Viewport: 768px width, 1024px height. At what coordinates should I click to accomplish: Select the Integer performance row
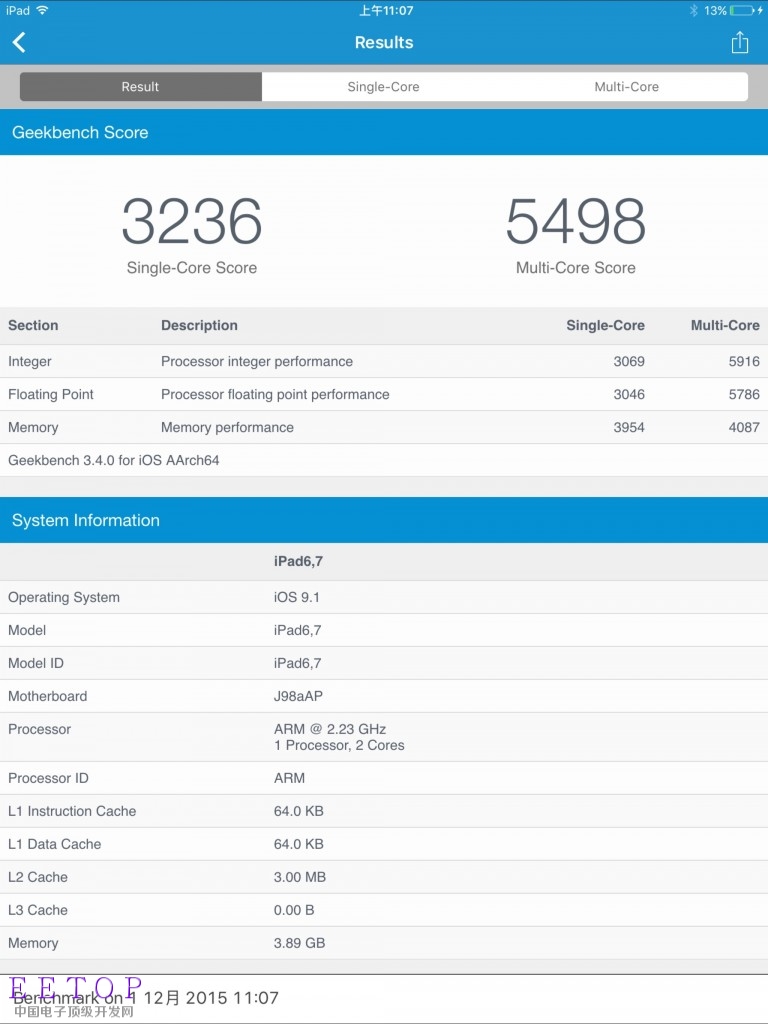click(x=384, y=361)
